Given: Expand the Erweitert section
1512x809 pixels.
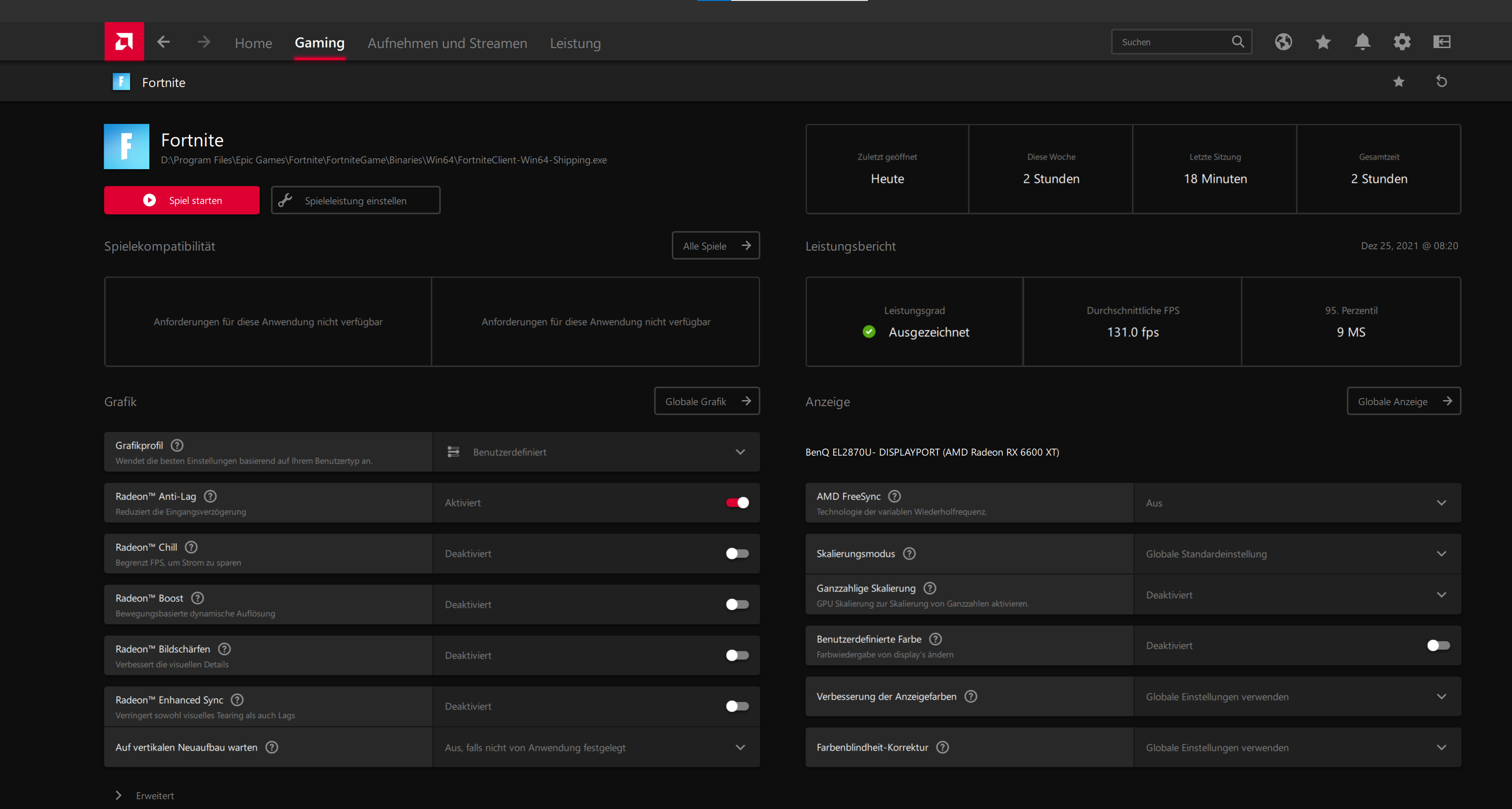Looking at the screenshot, I should (x=145, y=795).
